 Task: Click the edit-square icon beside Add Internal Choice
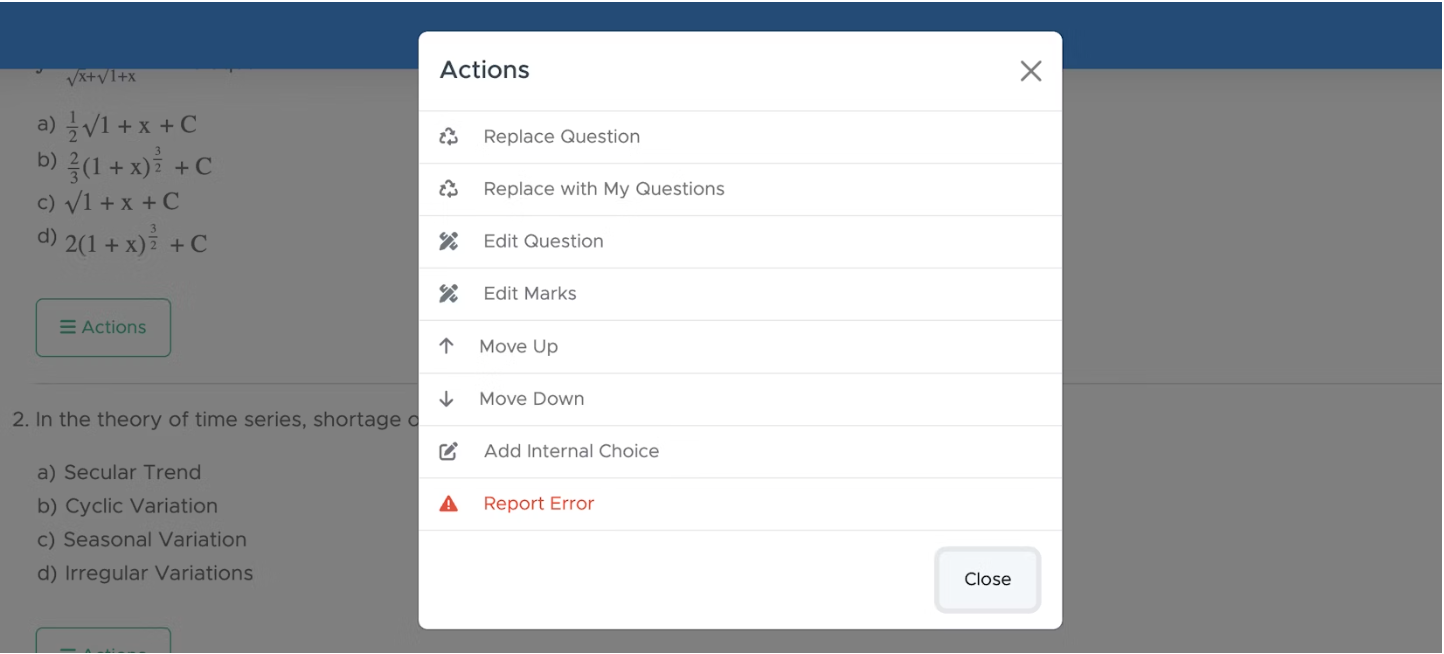tap(449, 451)
